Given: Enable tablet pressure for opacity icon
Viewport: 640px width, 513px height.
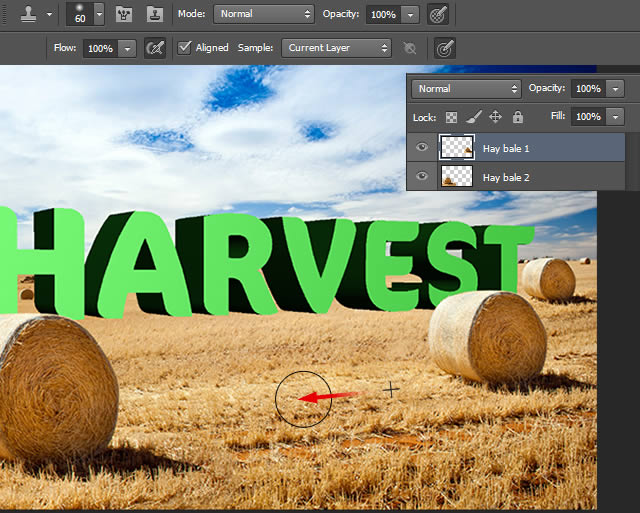Looking at the screenshot, I should (438, 14).
